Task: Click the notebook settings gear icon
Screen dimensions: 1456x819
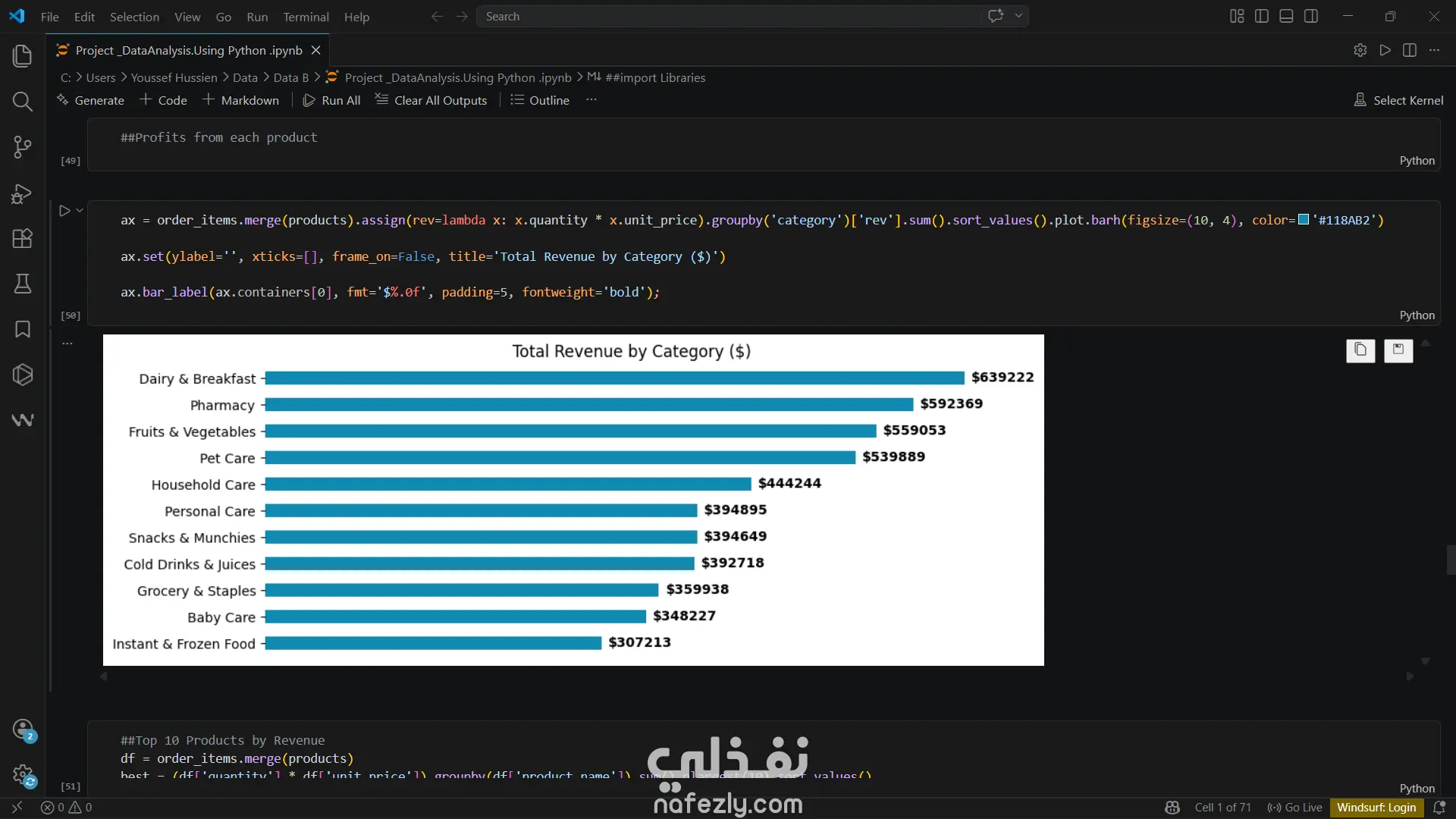Action: 1360,50
